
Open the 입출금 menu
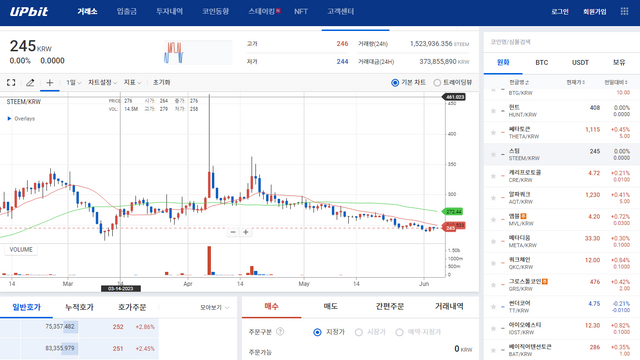coord(127,11)
